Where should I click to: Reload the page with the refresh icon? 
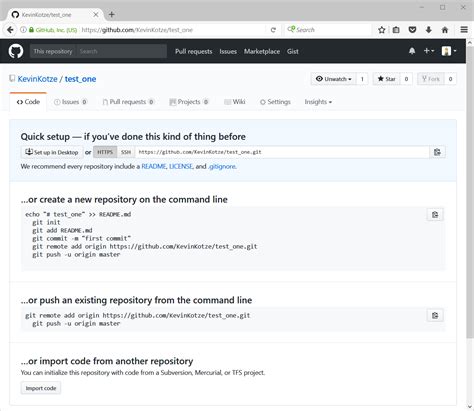[273, 30]
